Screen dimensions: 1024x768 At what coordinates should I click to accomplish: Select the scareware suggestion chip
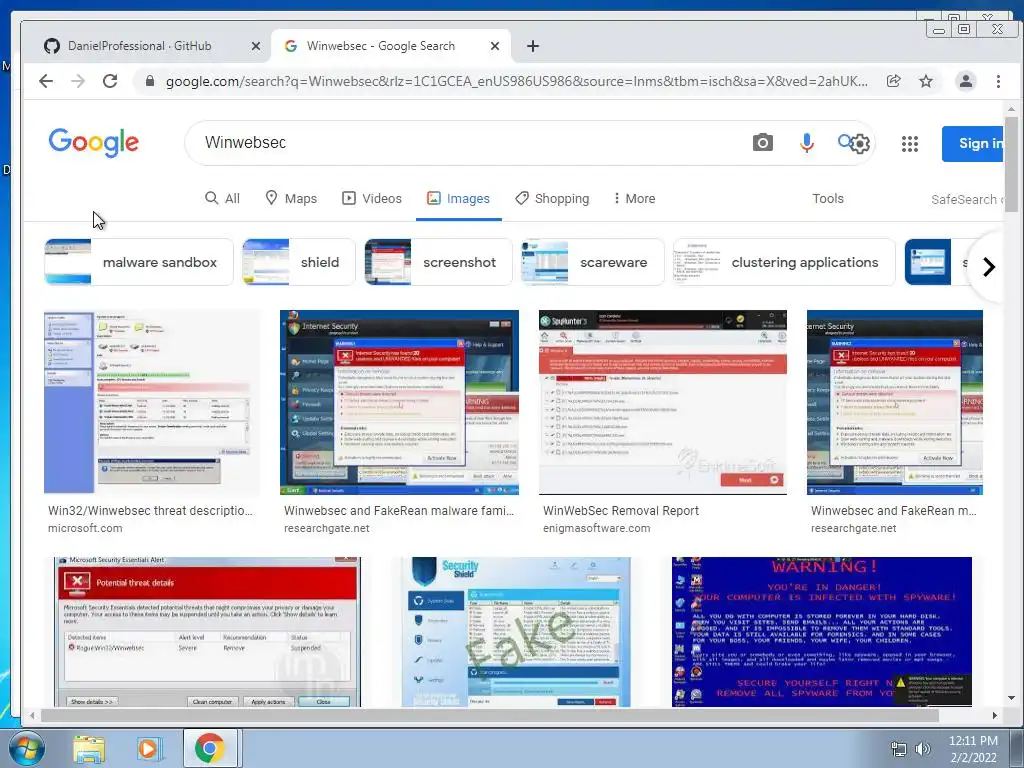592,262
